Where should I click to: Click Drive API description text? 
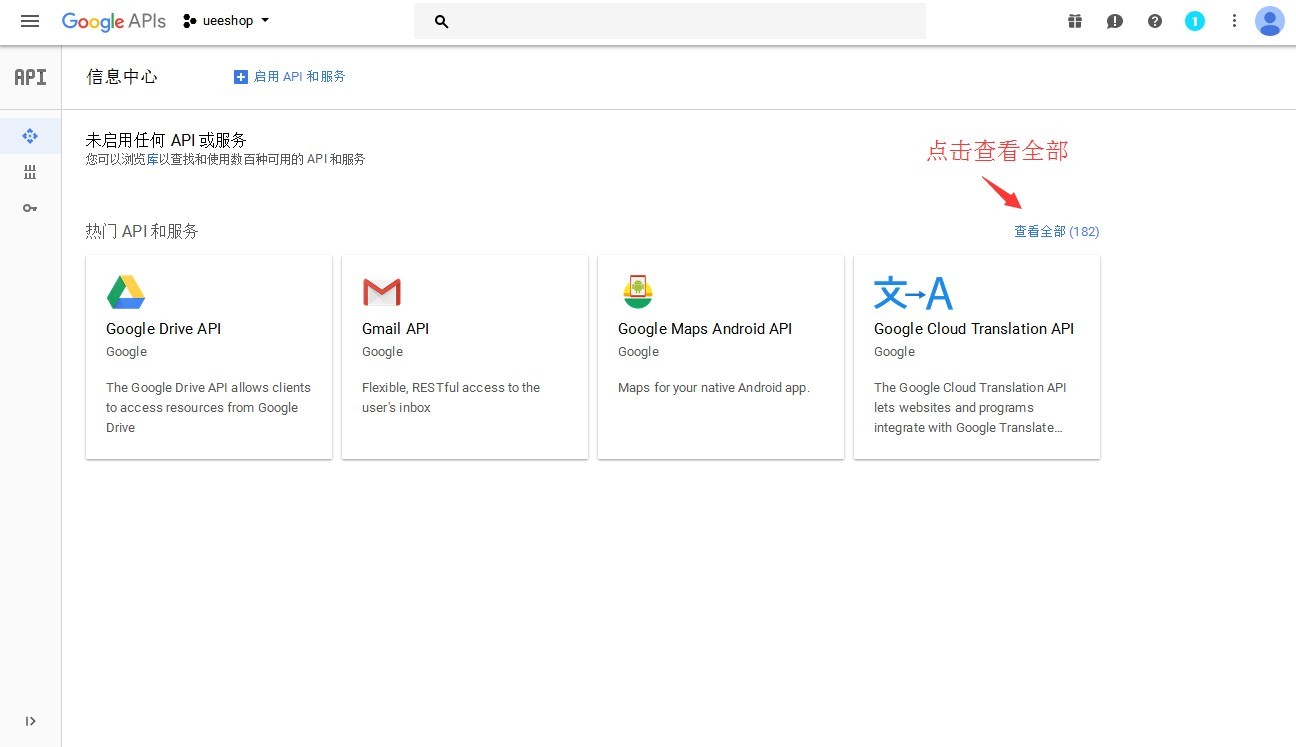click(209, 407)
